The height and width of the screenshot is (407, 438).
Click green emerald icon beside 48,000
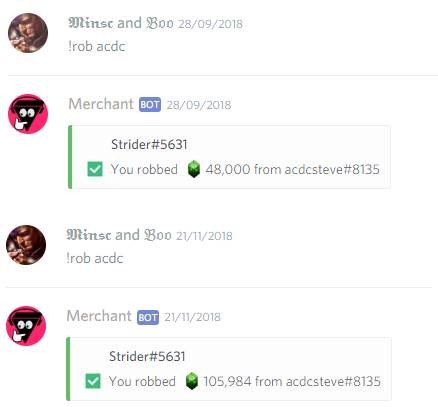(194, 169)
